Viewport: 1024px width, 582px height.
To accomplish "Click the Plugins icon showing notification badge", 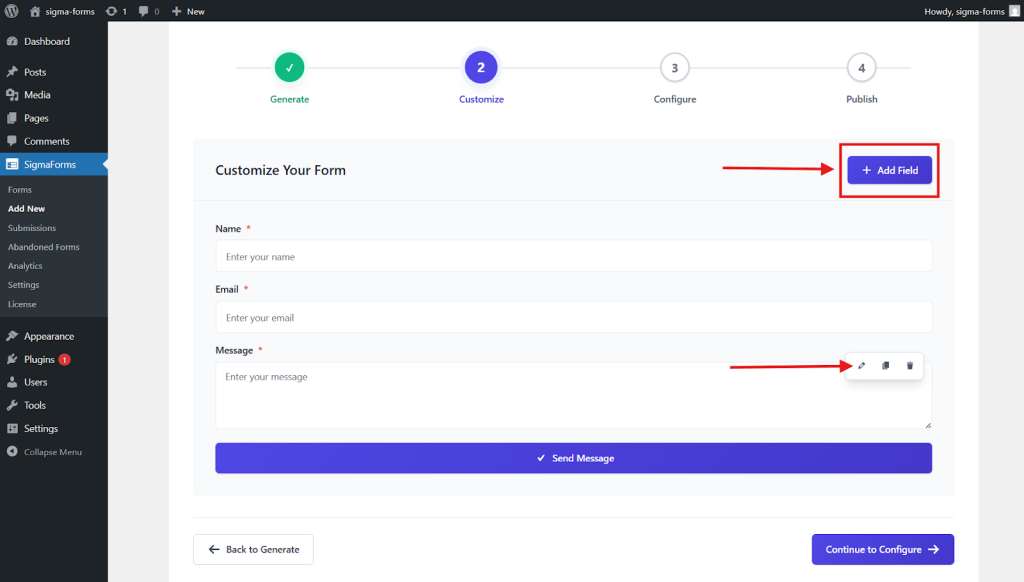I will (12, 359).
